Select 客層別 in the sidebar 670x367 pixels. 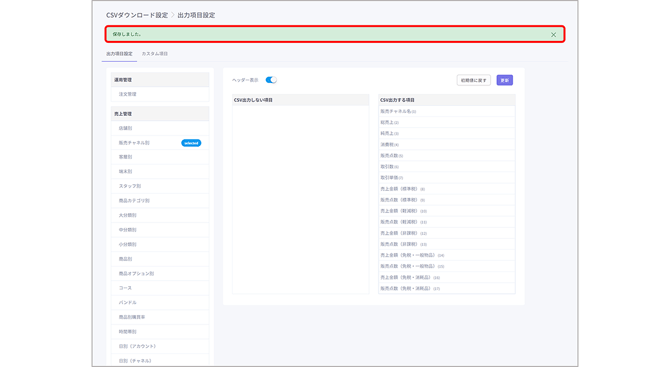(160, 157)
